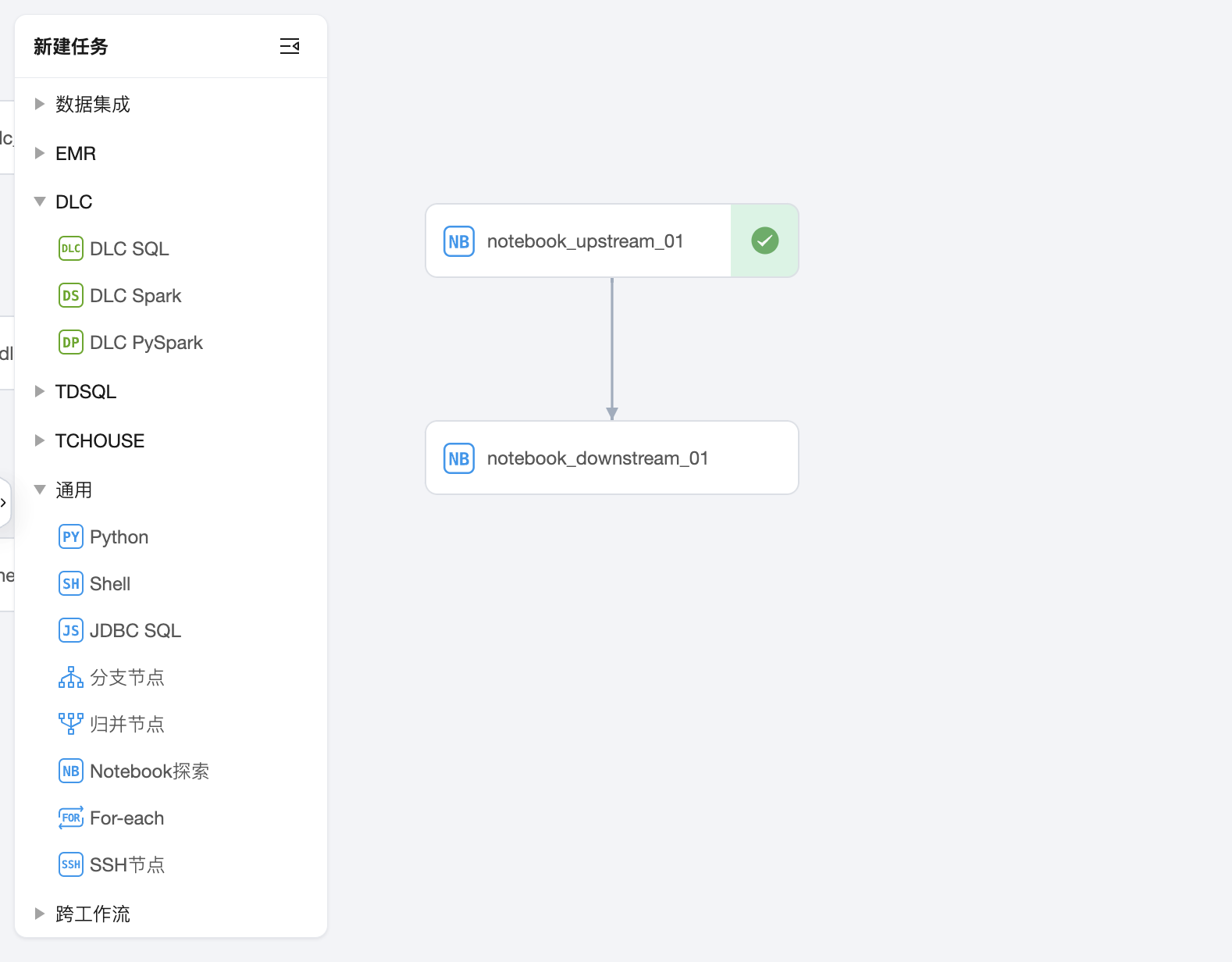Select the Python task icon
Viewport: 1232px width, 962px height.
pos(71,536)
